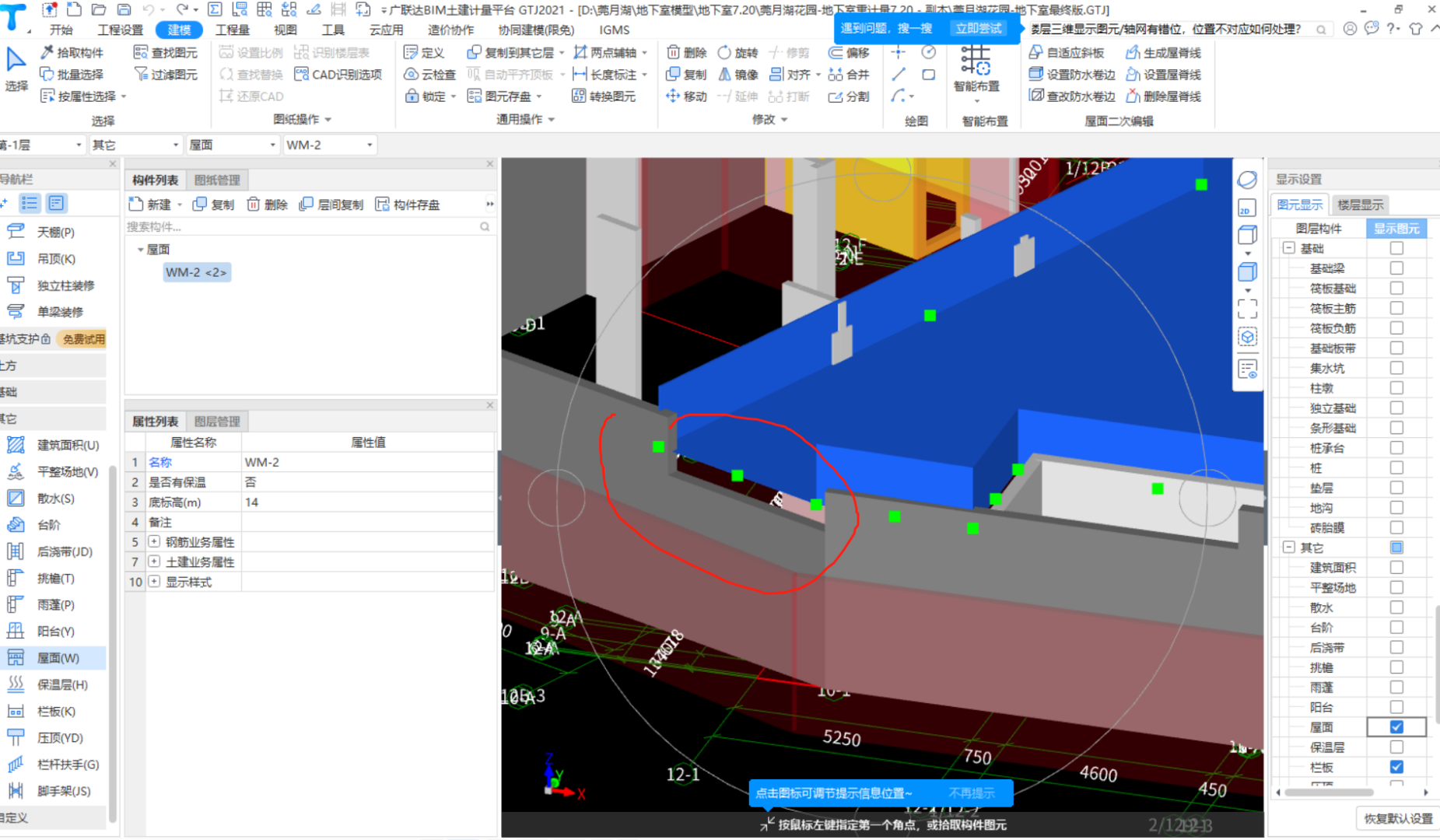The height and width of the screenshot is (840, 1440).
Task: Click 构件存盘 in component list toolbar
Action: 408,204
